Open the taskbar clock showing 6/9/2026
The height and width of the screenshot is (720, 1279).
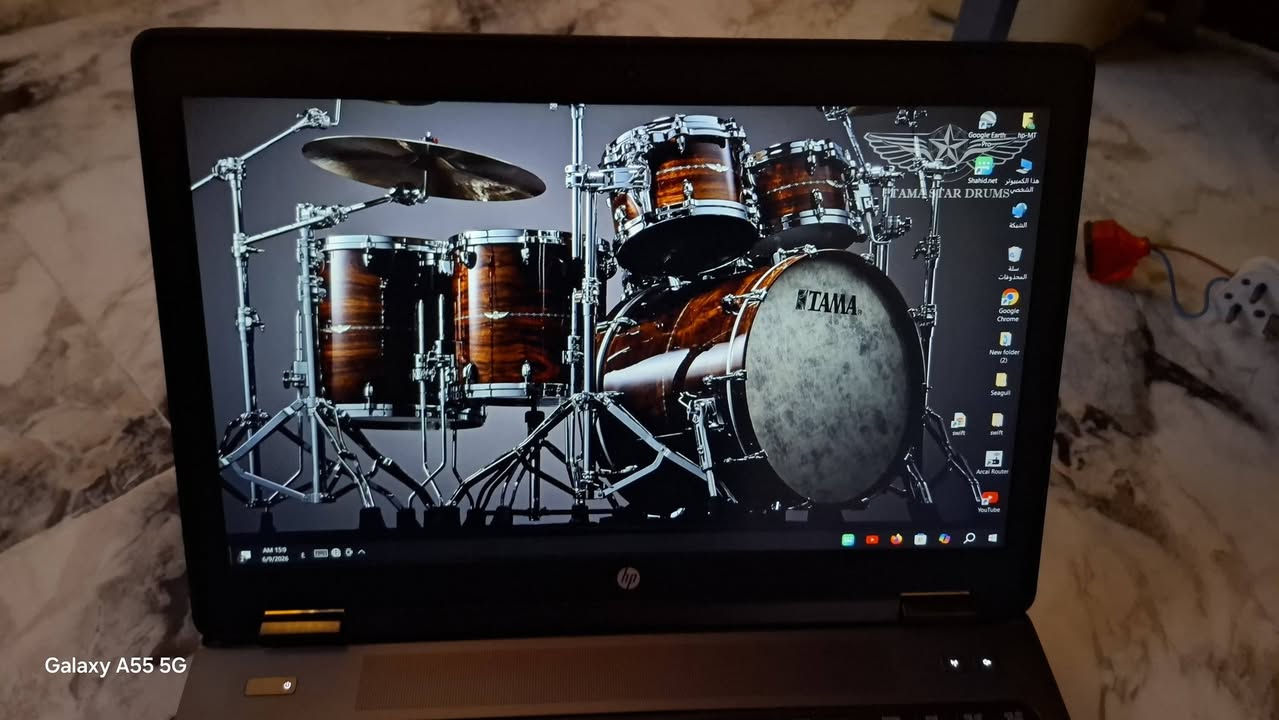275,552
